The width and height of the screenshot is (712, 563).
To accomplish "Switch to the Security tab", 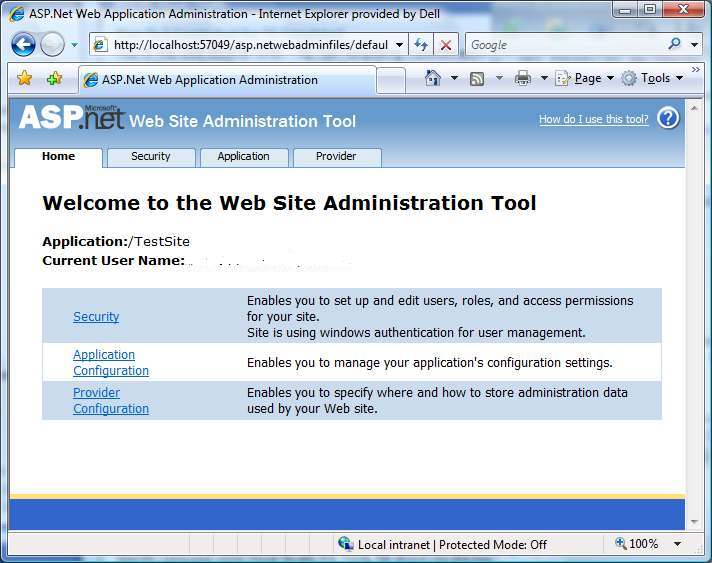I will (150, 157).
